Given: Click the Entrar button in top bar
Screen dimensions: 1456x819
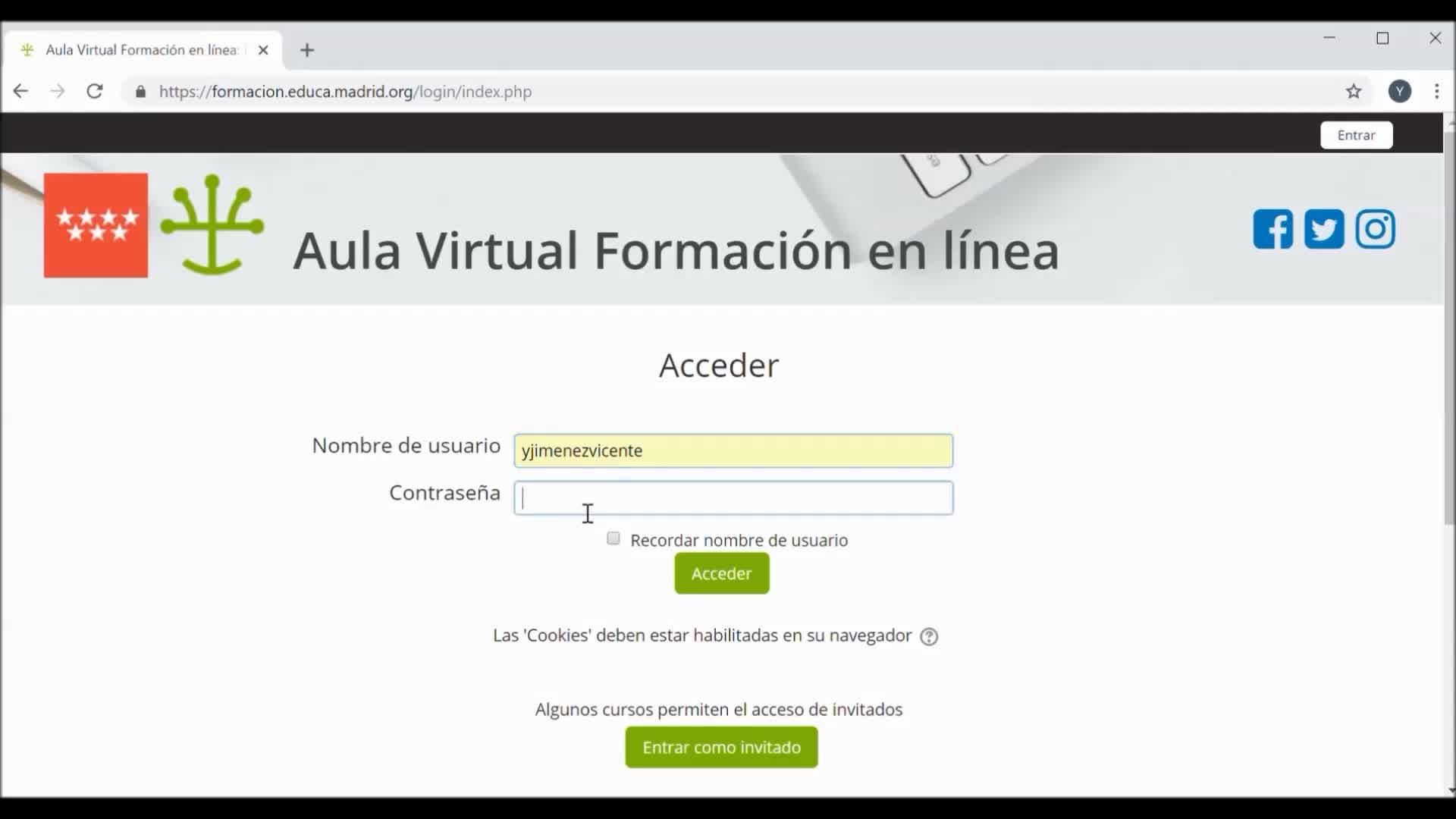Looking at the screenshot, I should click(x=1356, y=135).
